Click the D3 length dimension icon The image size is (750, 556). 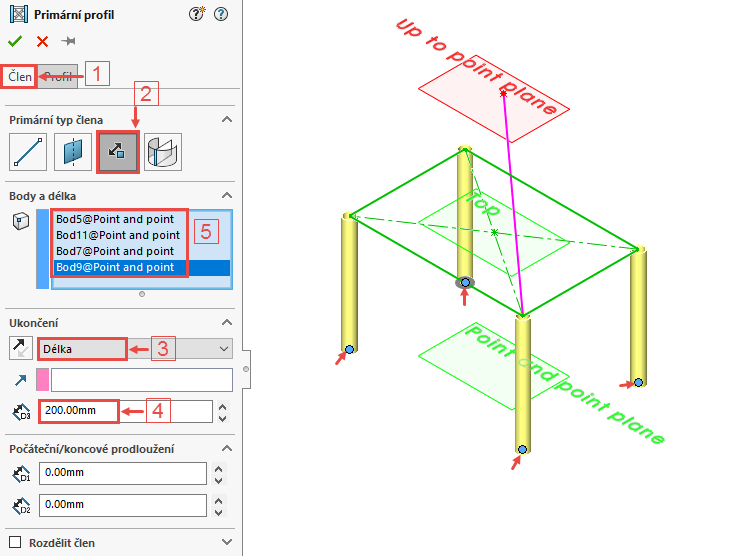click(22, 411)
